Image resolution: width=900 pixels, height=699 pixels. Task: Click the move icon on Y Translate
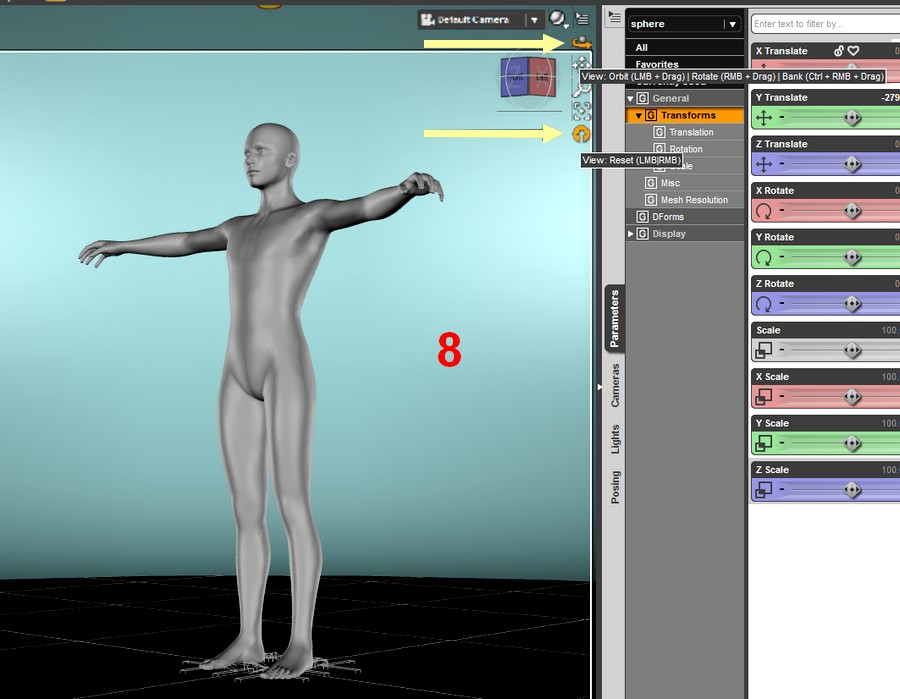tap(764, 118)
